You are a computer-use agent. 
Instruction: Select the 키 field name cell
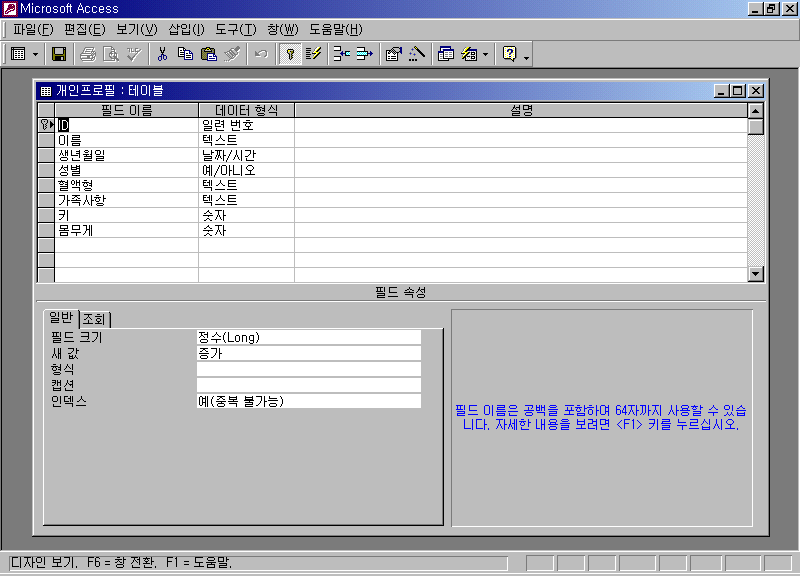pos(127,215)
